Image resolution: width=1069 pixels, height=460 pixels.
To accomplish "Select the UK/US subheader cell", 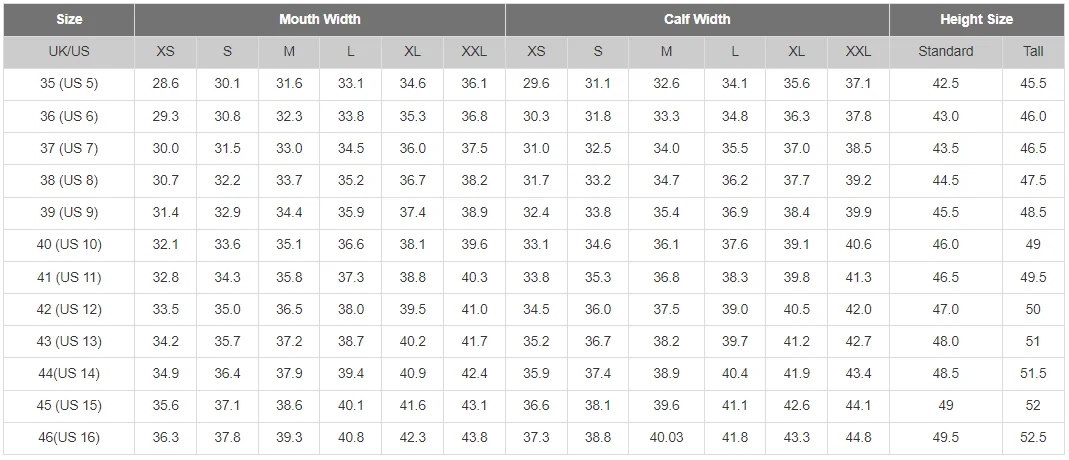I will point(69,52).
